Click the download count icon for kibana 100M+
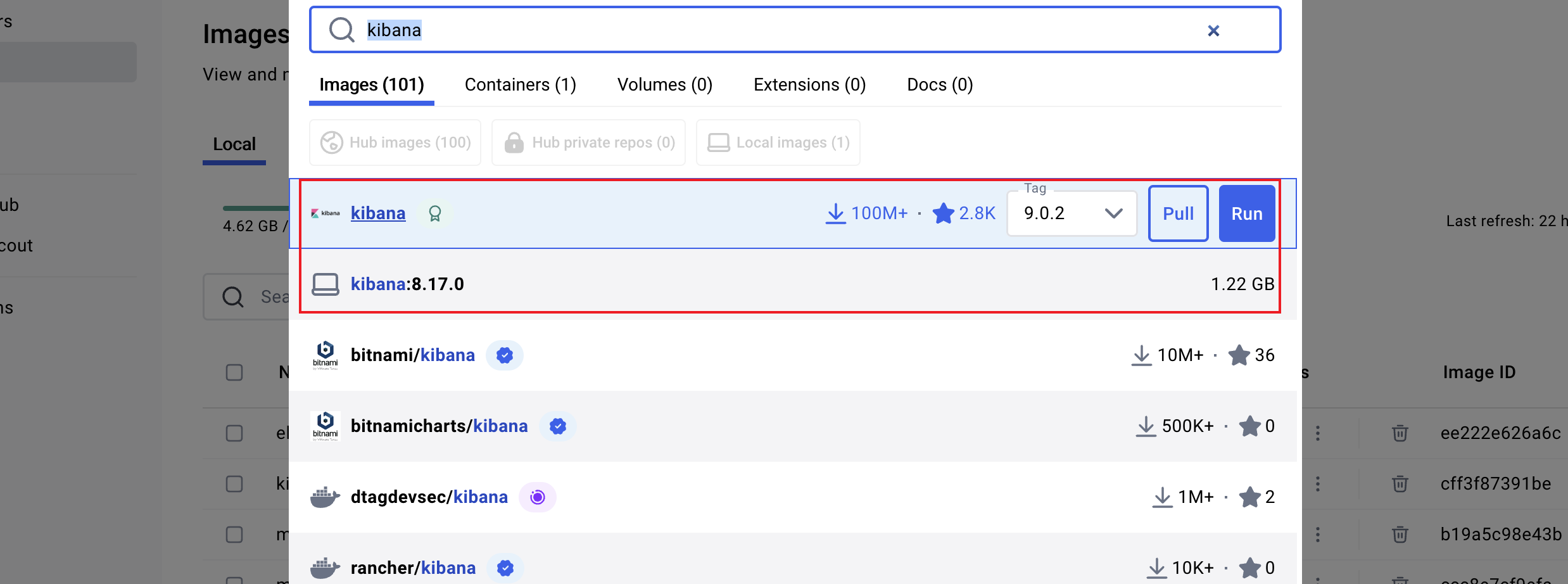The image size is (1568, 584). coord(836,213)
